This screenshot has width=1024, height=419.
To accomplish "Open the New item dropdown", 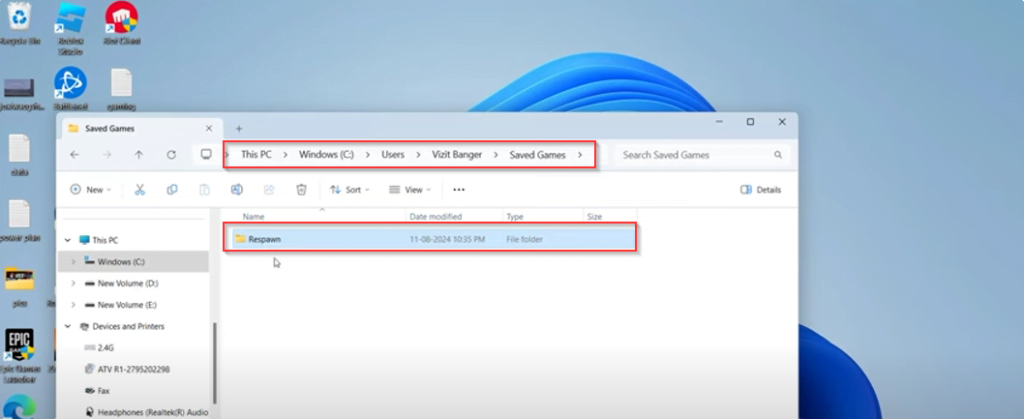I will 90,189.
